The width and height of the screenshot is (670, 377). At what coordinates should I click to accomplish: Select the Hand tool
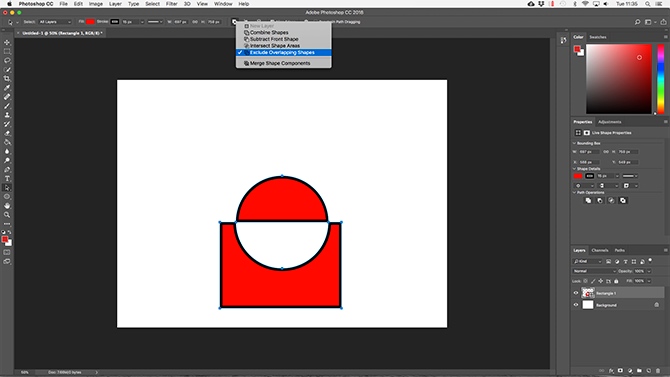coord(7,206)
